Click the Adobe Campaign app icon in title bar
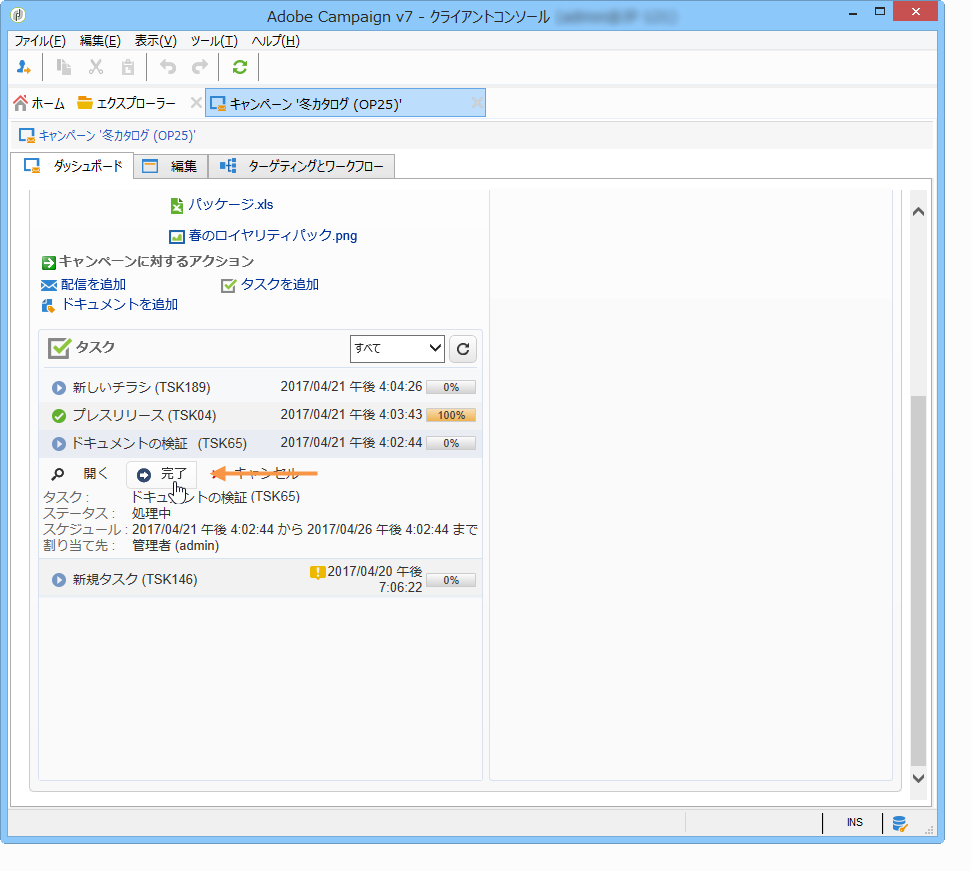Screen dimensions: 971x871 (x=18, y=14)
